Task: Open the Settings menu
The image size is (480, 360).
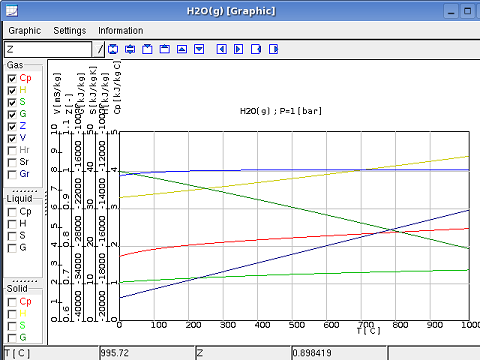Action: click(x=70, y=31)
